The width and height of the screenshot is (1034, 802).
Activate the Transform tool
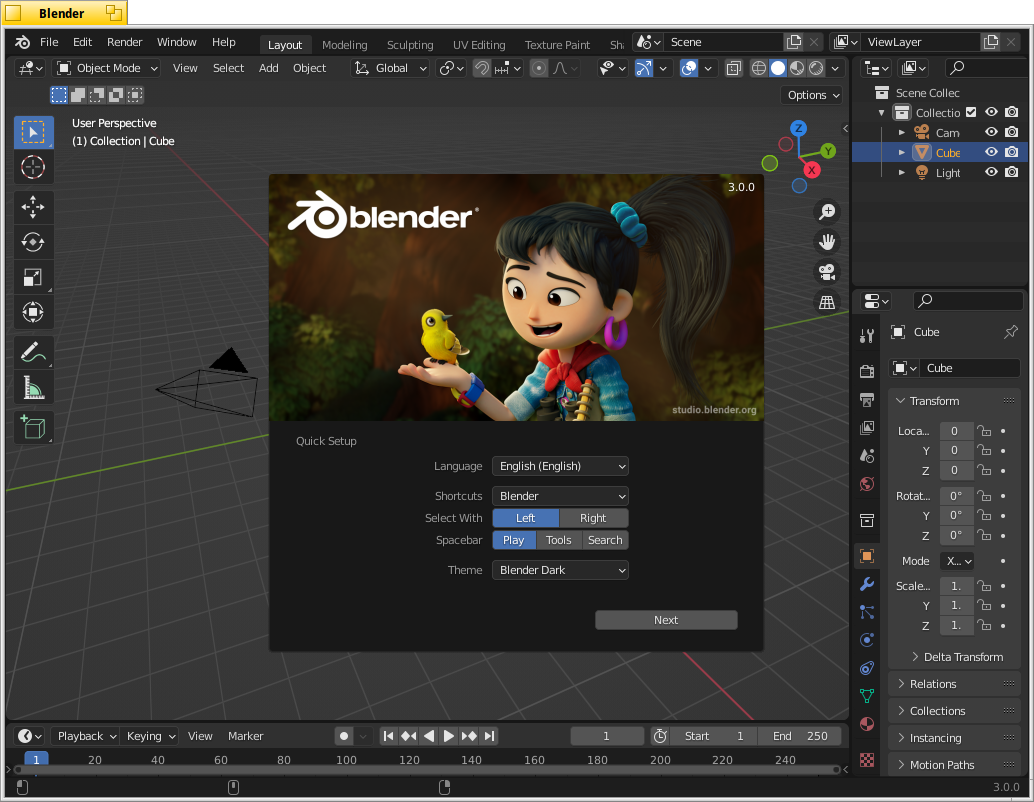click(x=33, y=312)
